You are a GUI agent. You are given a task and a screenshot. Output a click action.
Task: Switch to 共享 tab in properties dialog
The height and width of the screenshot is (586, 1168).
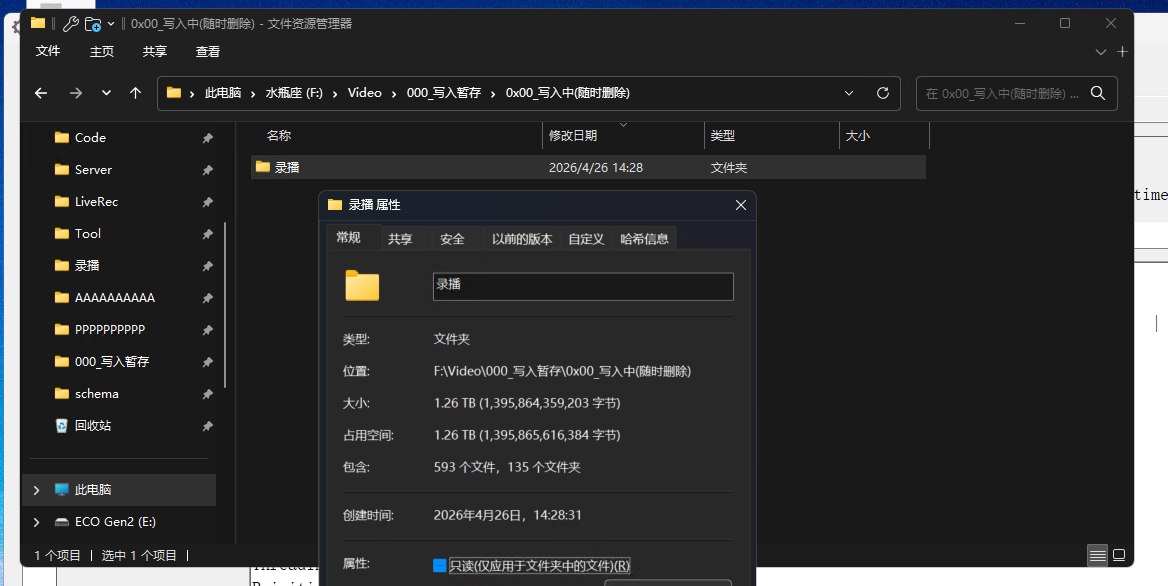[400, 239]
